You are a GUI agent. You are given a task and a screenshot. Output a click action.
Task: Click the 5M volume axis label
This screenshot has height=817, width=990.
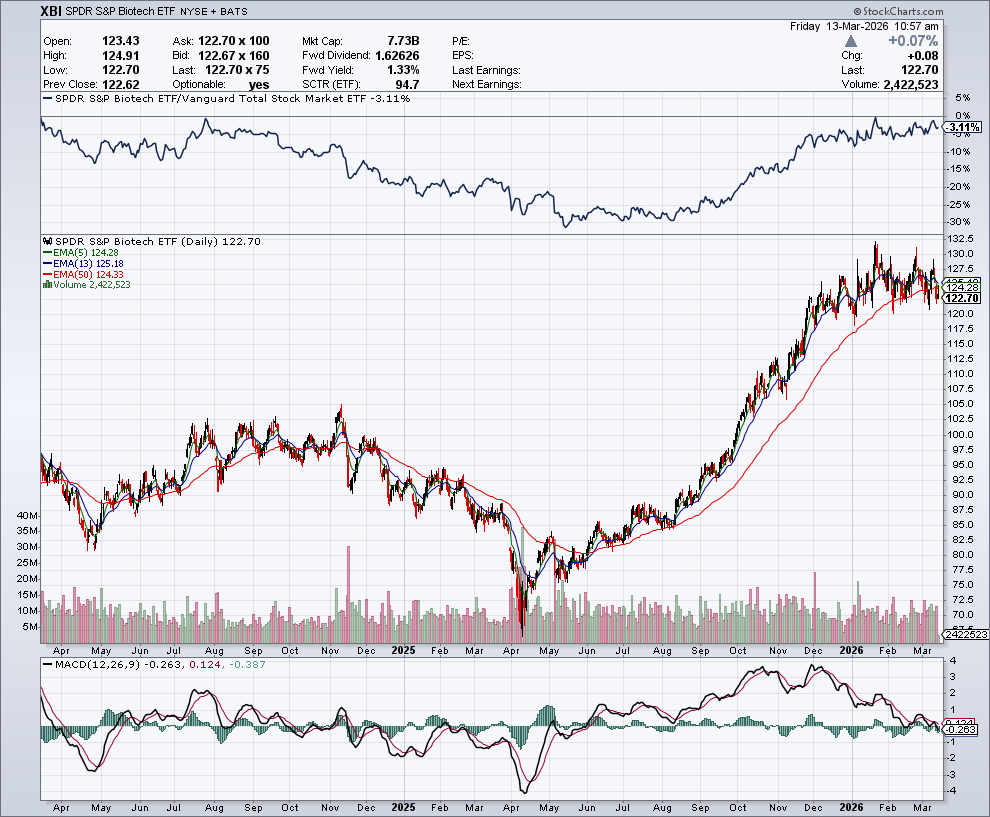(30, 627)
